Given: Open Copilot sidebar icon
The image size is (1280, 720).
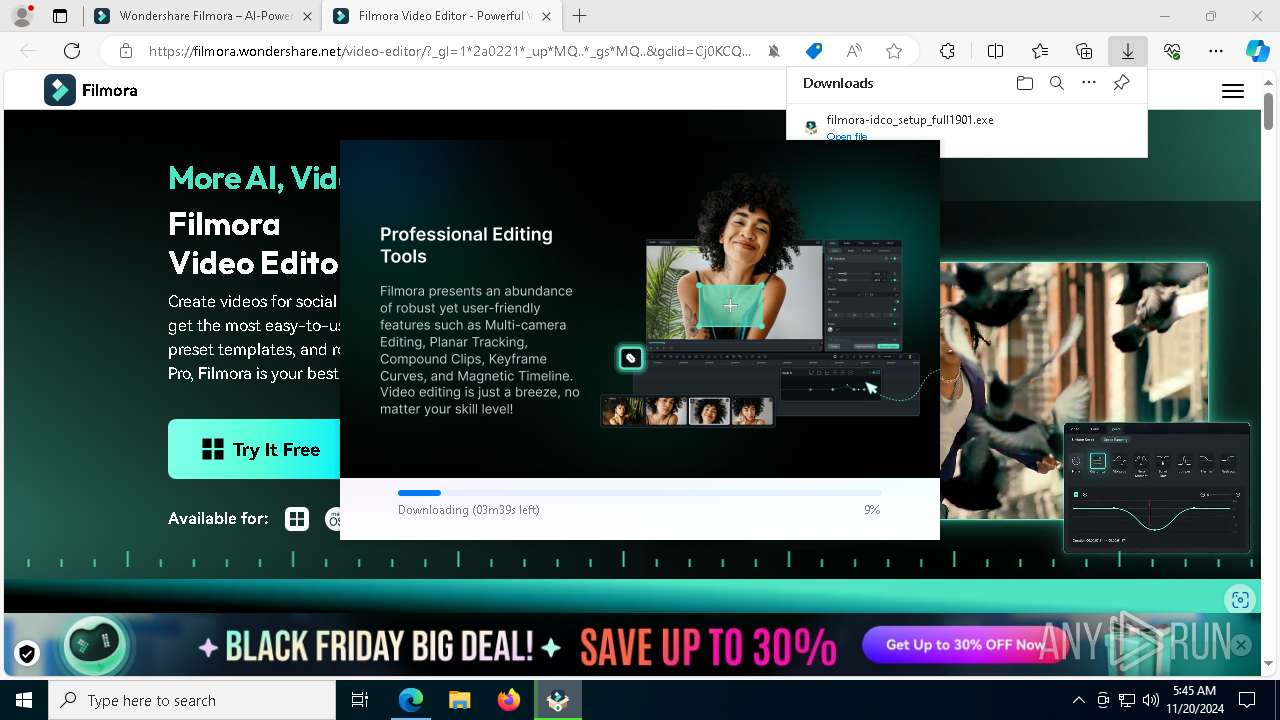Looking at the screenshot, I should [x=1257, y=51].
